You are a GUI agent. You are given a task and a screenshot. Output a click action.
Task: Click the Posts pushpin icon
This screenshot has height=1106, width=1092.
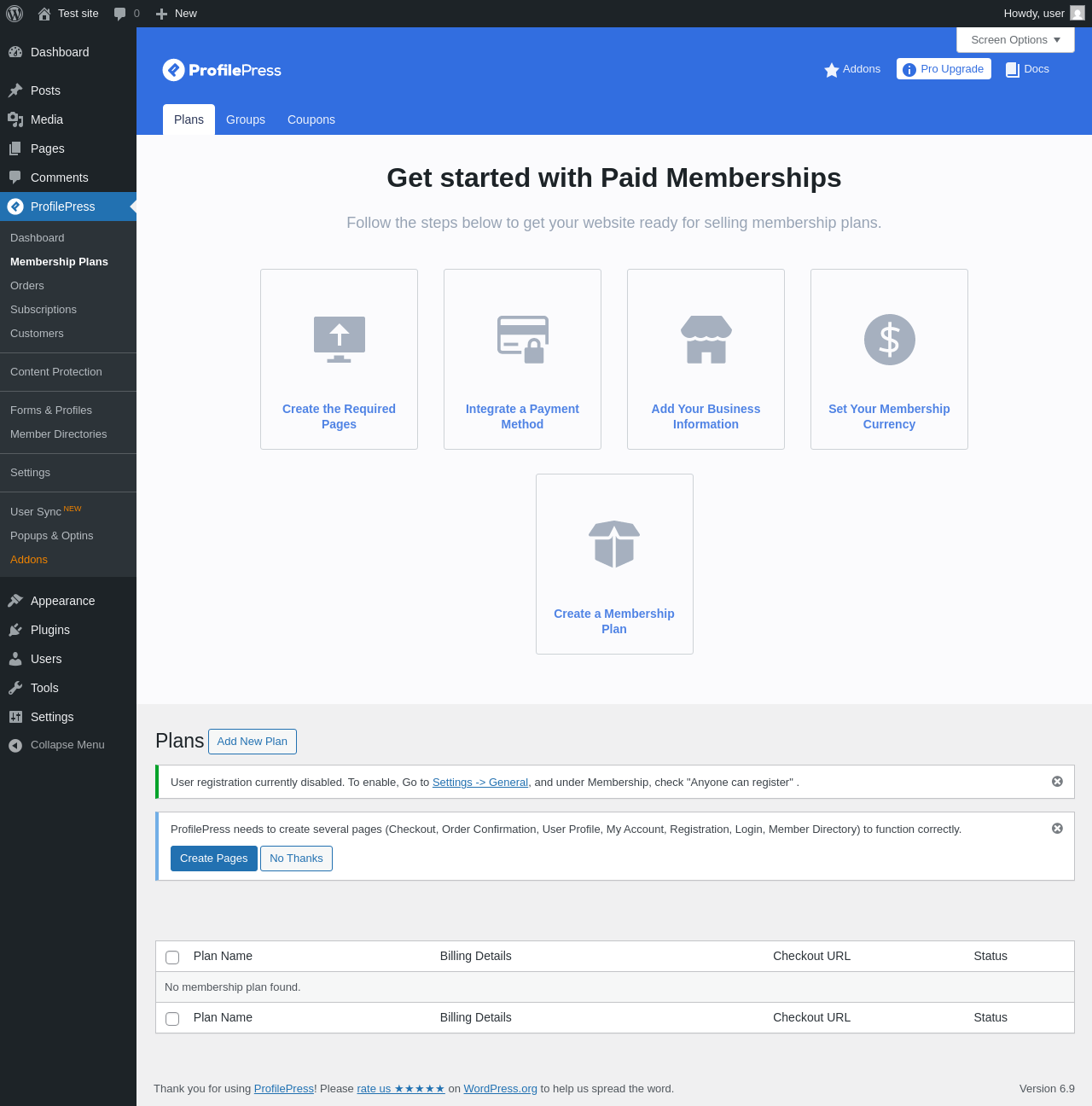[x=15, y=90]
